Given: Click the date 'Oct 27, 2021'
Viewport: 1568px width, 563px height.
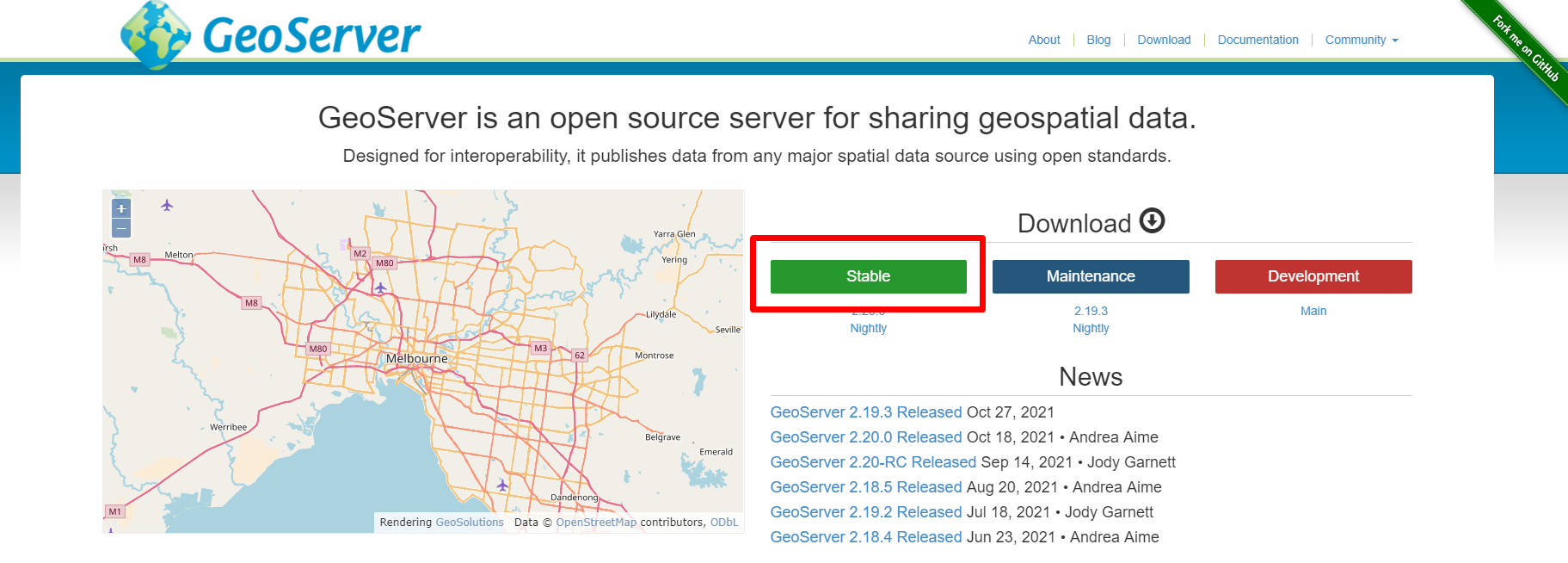Looking at the screenshot, I should tap(1011, 412).
